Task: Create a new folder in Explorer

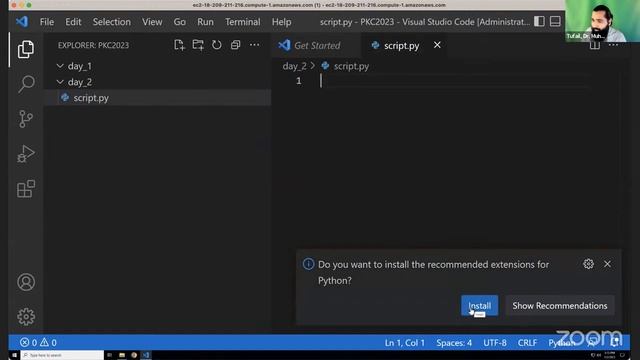Action: coord(198,45)
